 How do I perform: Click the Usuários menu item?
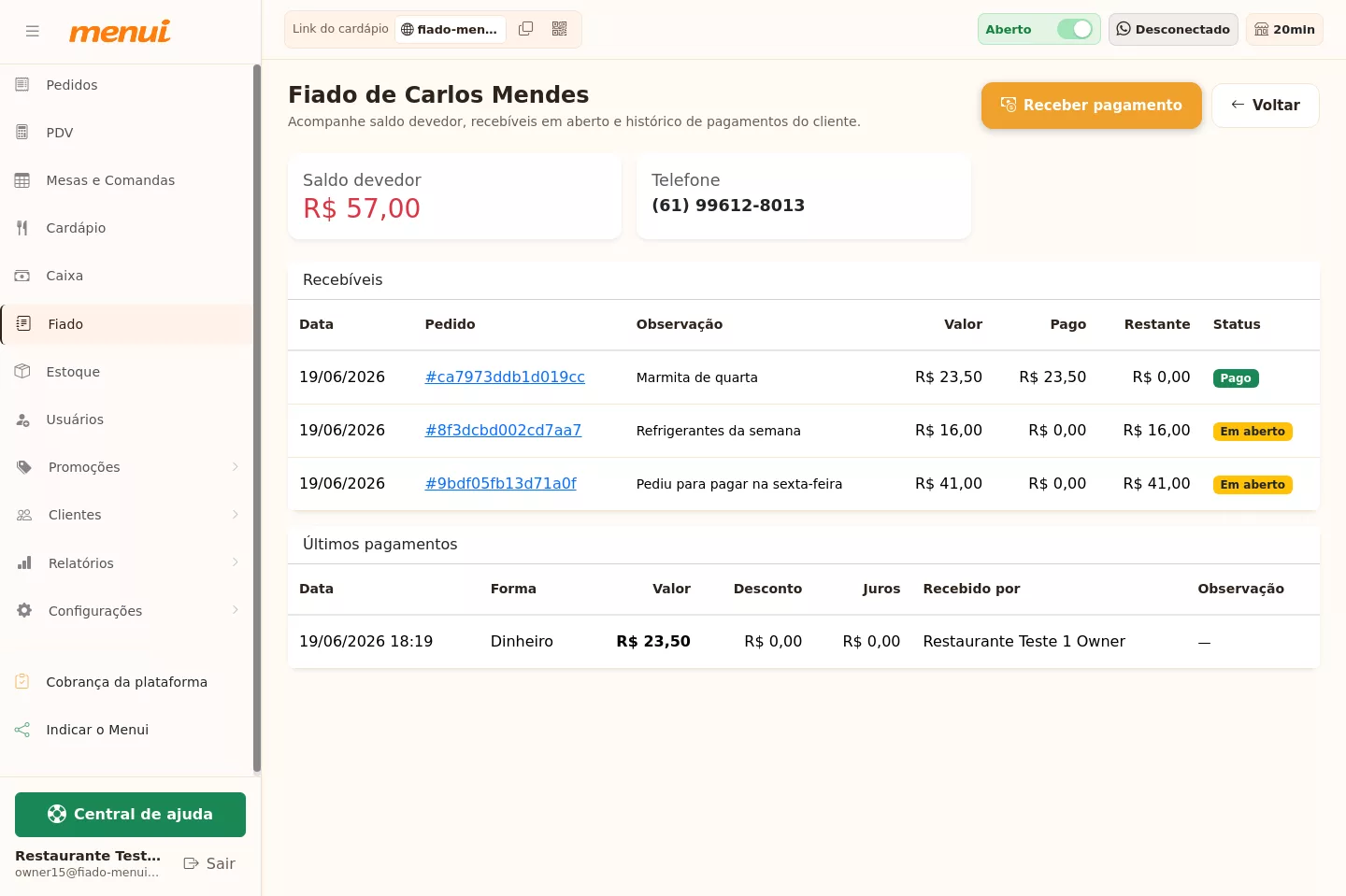click(127, 420)
